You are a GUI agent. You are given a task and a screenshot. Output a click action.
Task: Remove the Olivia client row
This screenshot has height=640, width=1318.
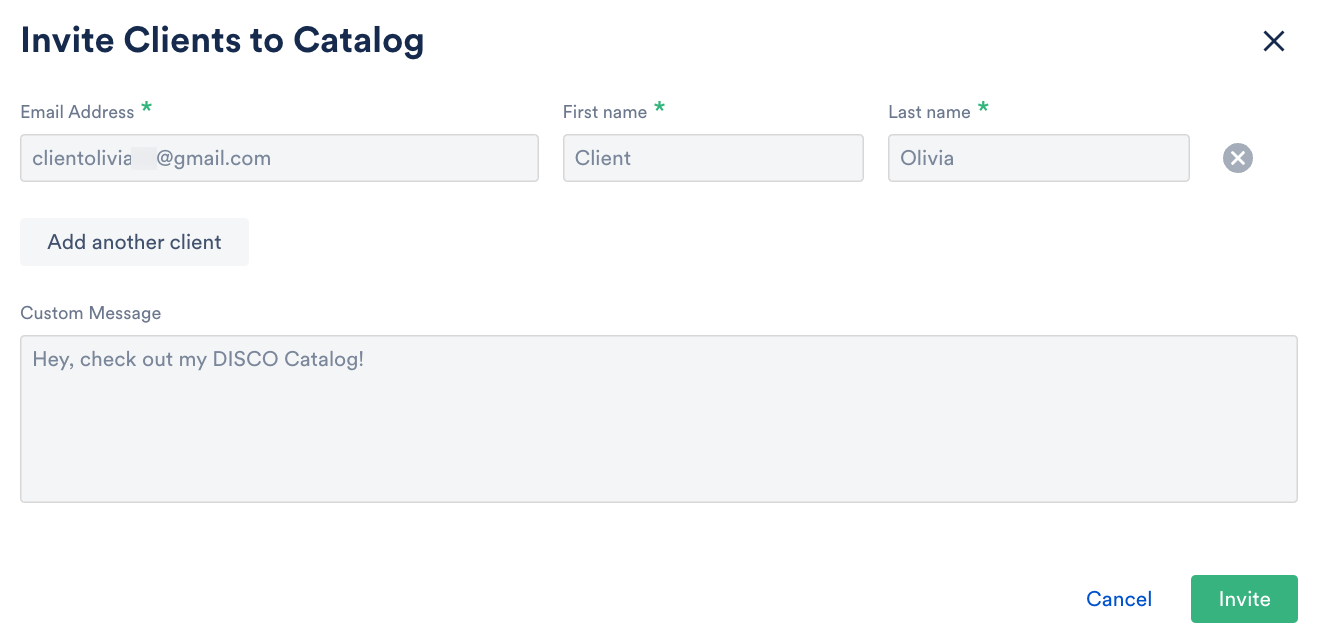1237,158
